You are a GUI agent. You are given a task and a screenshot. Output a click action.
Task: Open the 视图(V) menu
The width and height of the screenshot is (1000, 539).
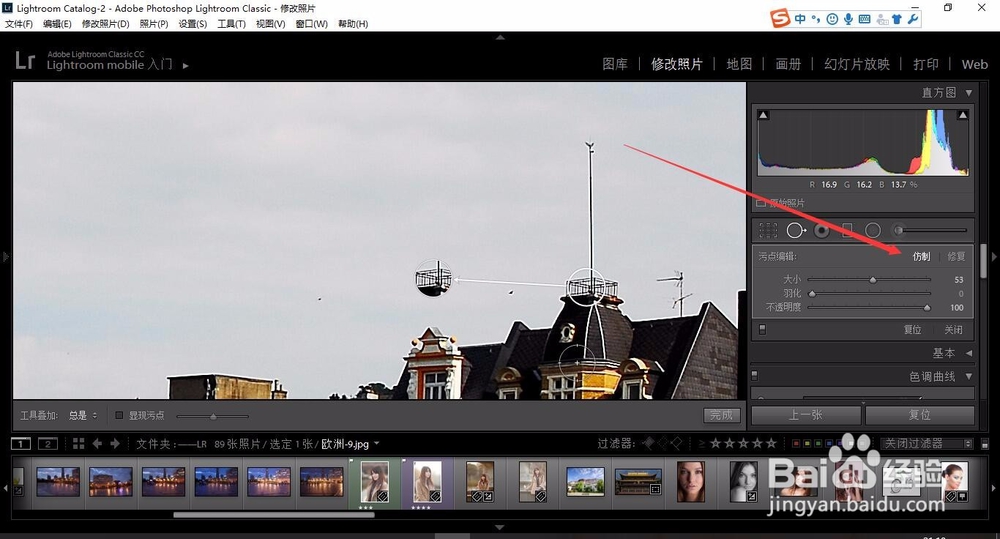[x=270, y=24]
